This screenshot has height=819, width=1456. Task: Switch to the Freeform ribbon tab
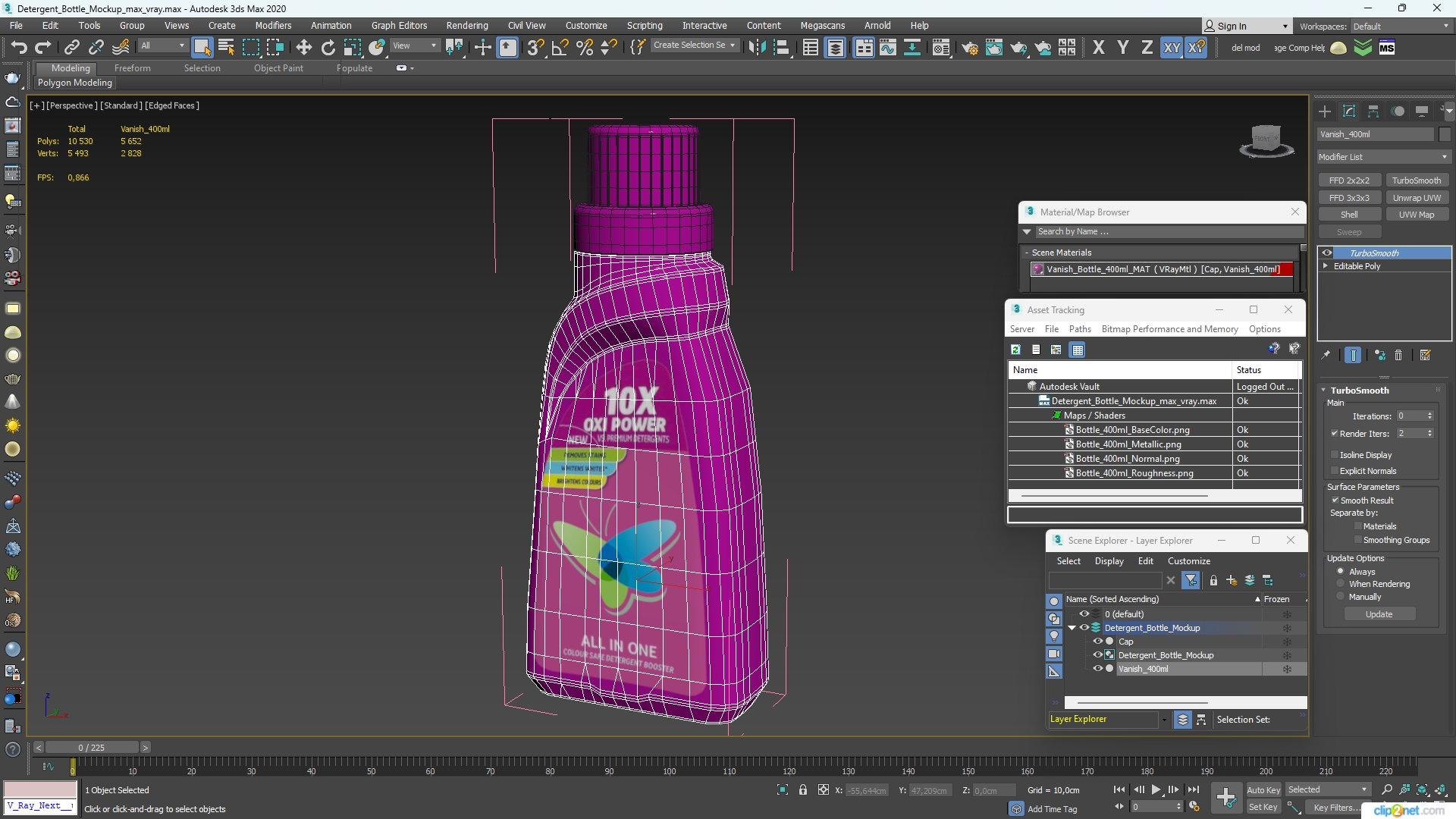[133, 68]
